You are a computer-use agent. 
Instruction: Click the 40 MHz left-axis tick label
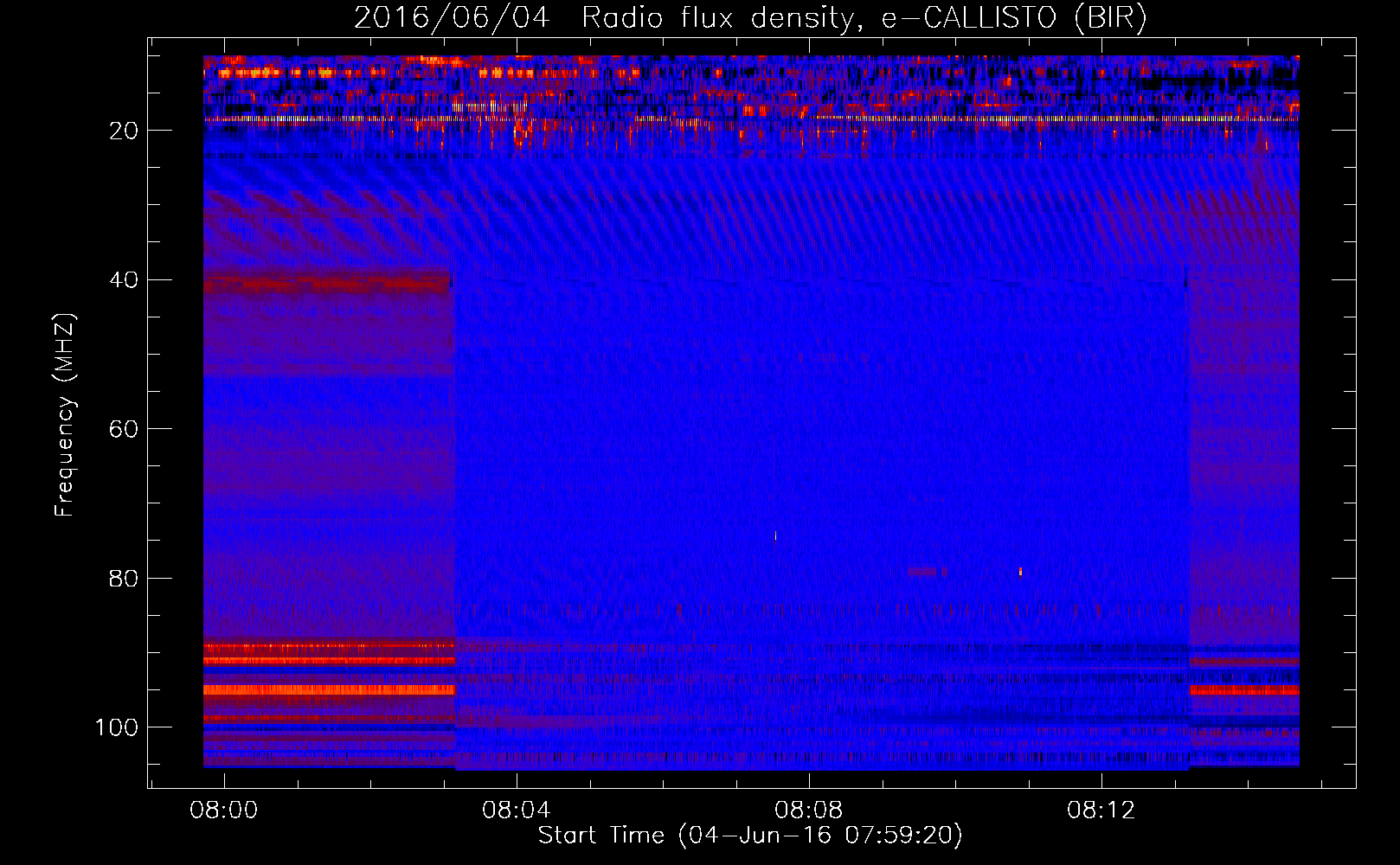125,280
